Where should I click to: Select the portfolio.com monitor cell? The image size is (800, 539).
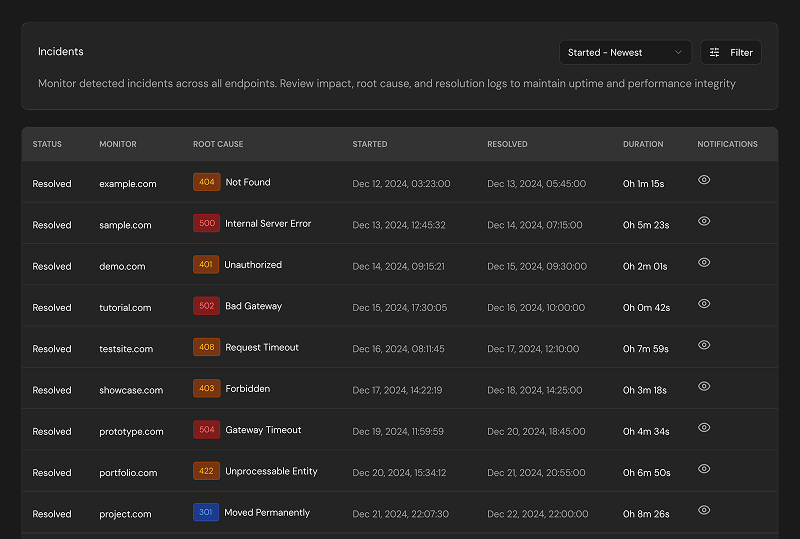(x=128, y=473)
